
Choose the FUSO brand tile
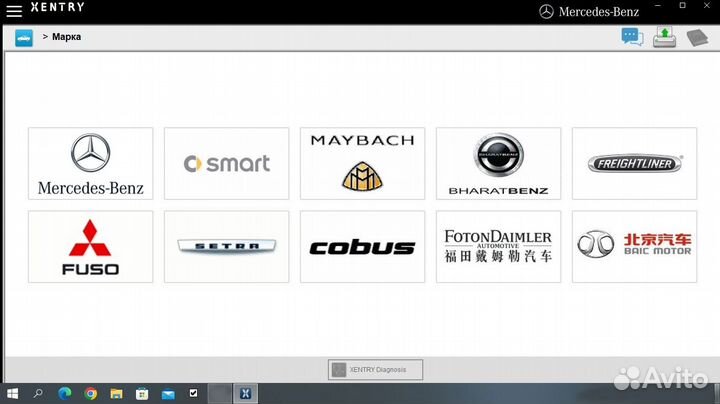click(90, 246)
